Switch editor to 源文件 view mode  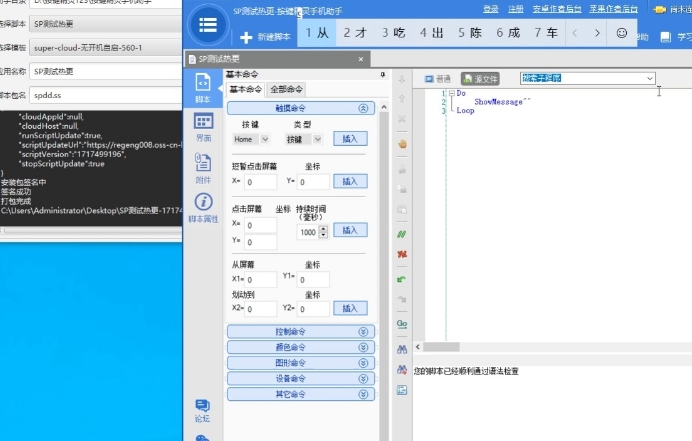click(x=480, y=79)
